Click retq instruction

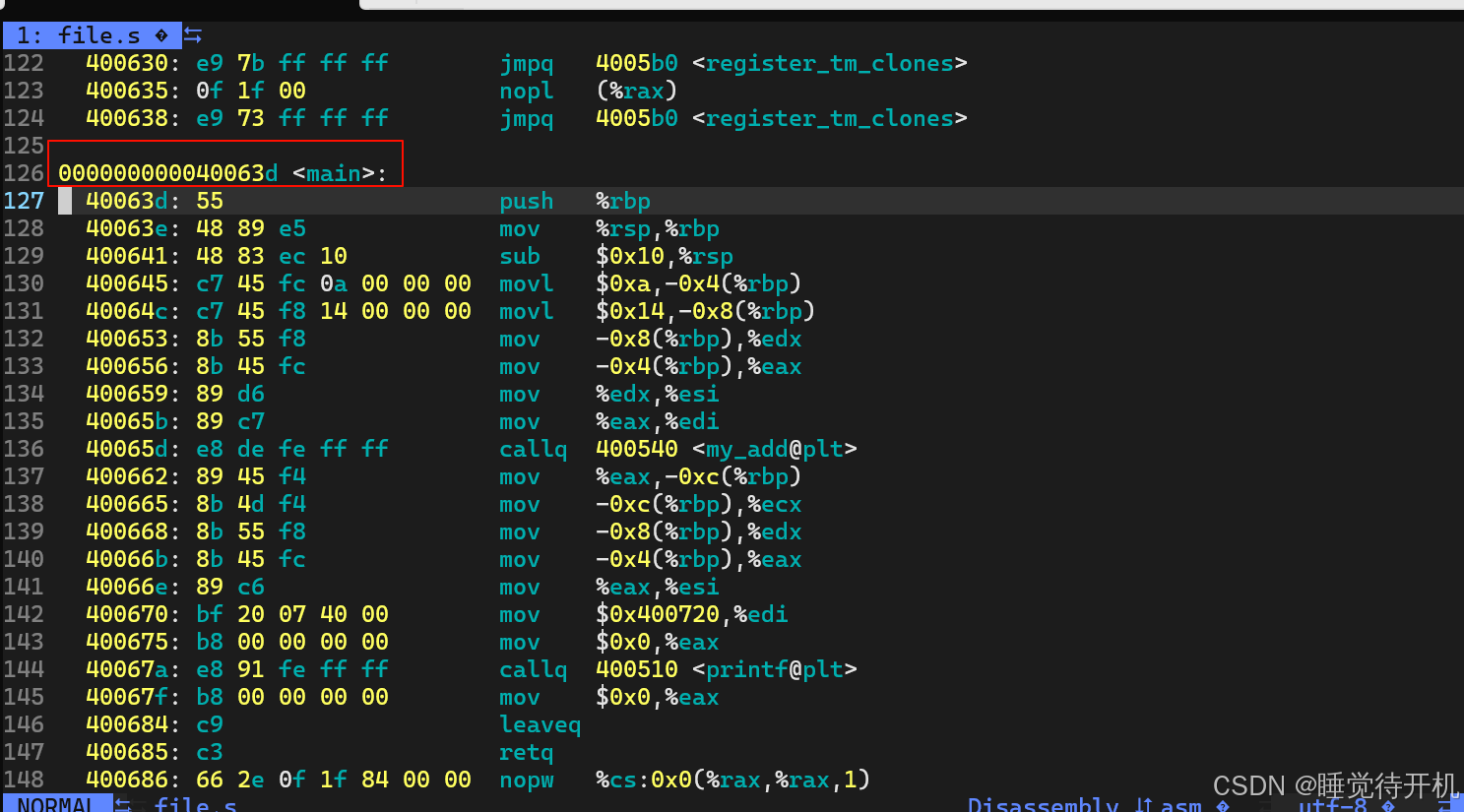tap(526, 752)
